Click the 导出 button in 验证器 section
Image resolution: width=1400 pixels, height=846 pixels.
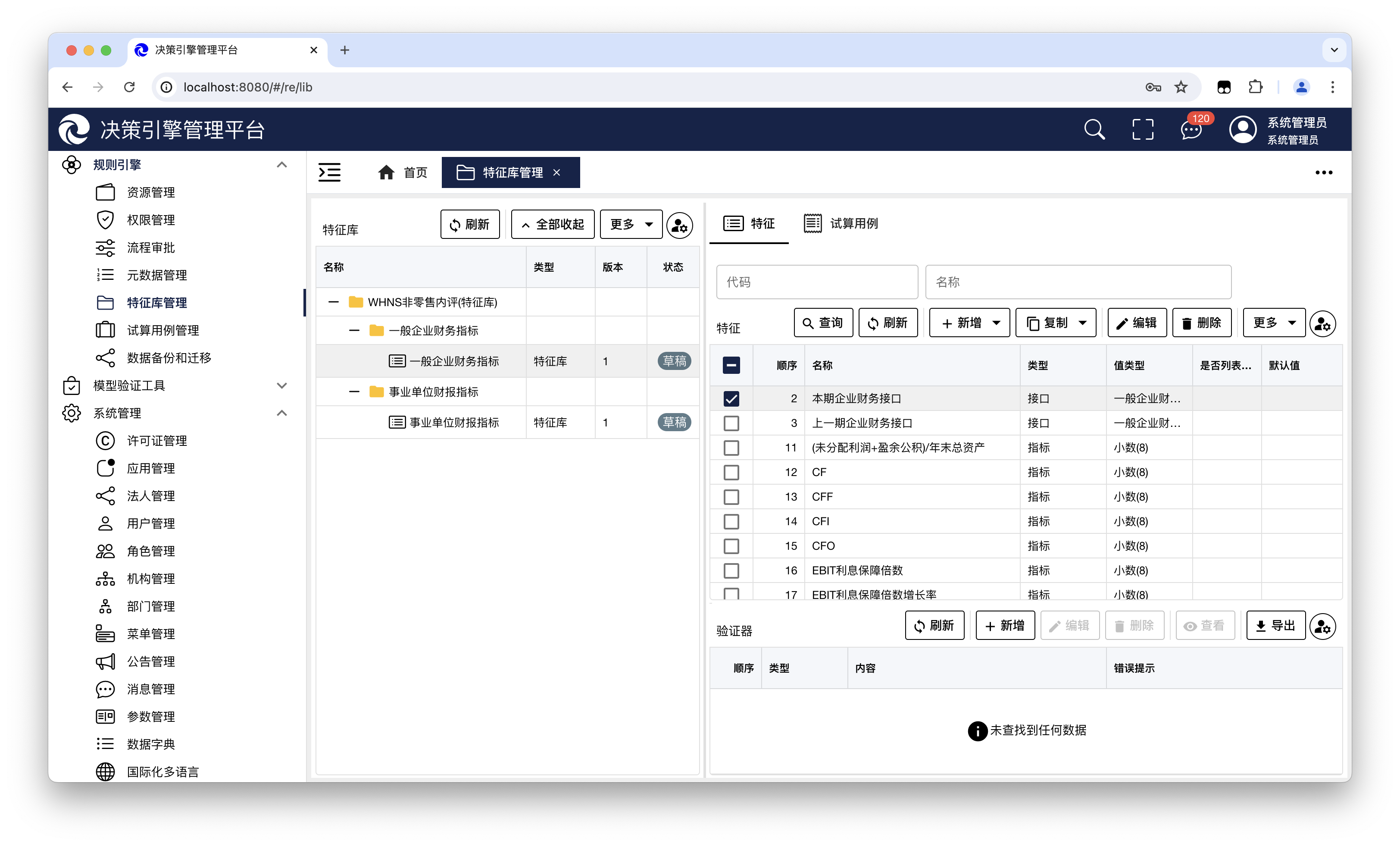[x=1275, y=626]
